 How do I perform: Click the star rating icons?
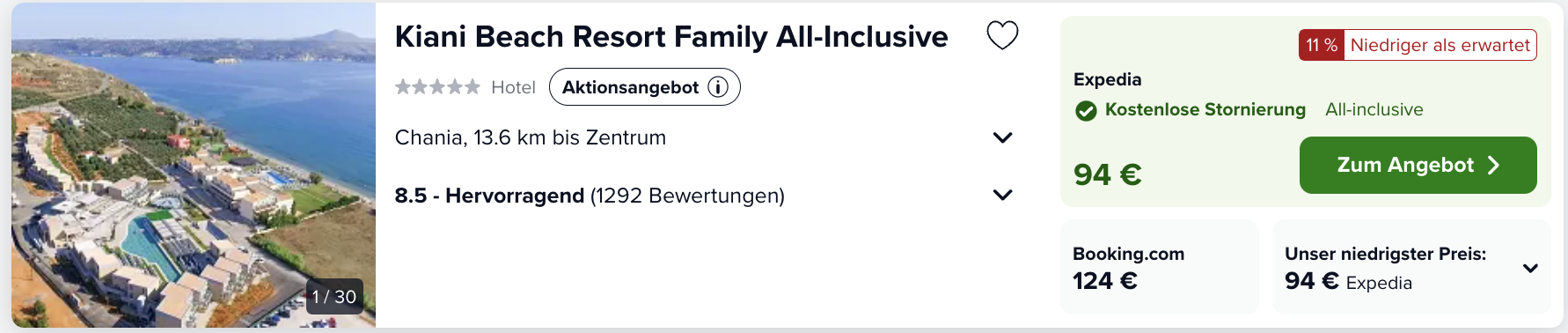[437, 86]
